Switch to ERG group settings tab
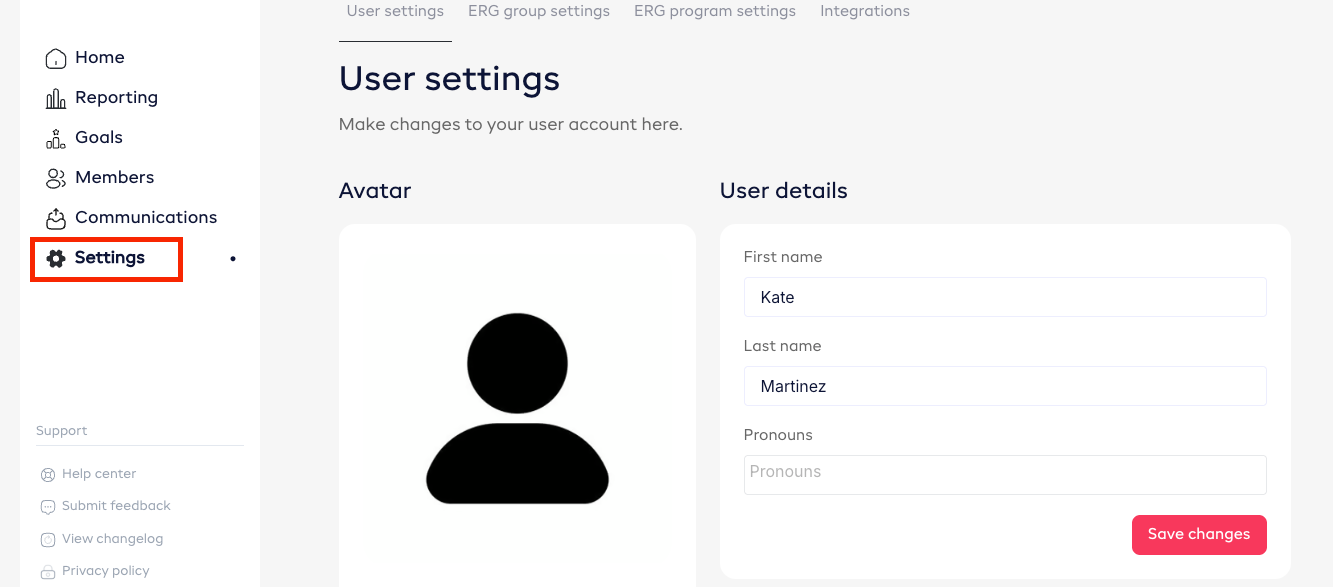The image size is (1333, 587). 539,12
